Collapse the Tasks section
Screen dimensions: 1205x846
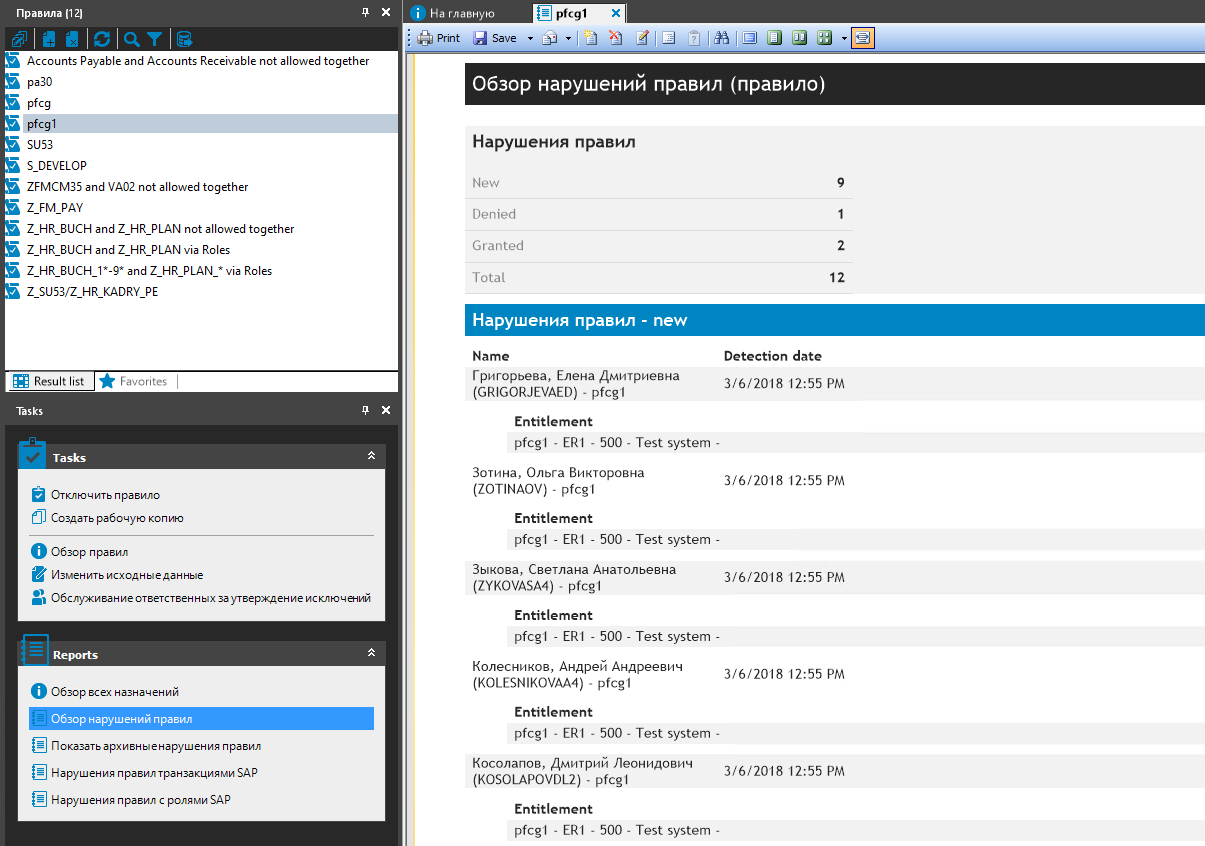371,456
